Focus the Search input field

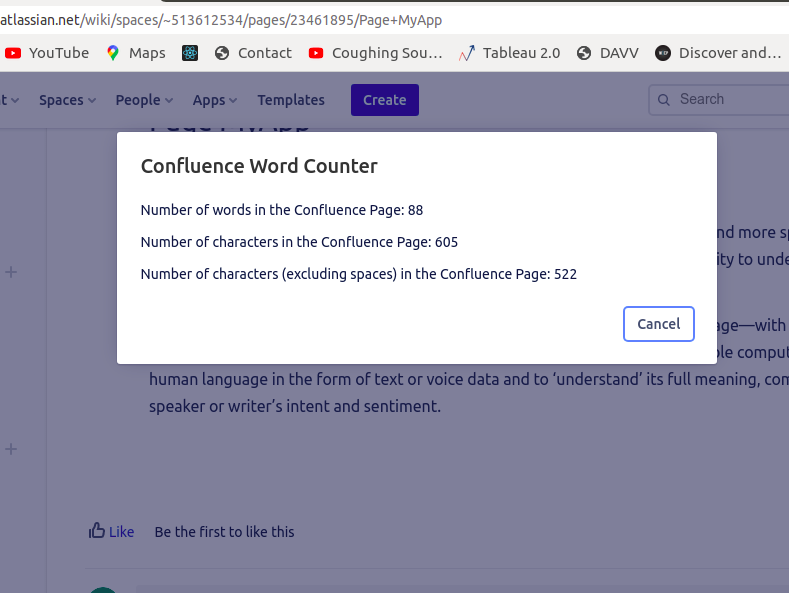point(719,100)
